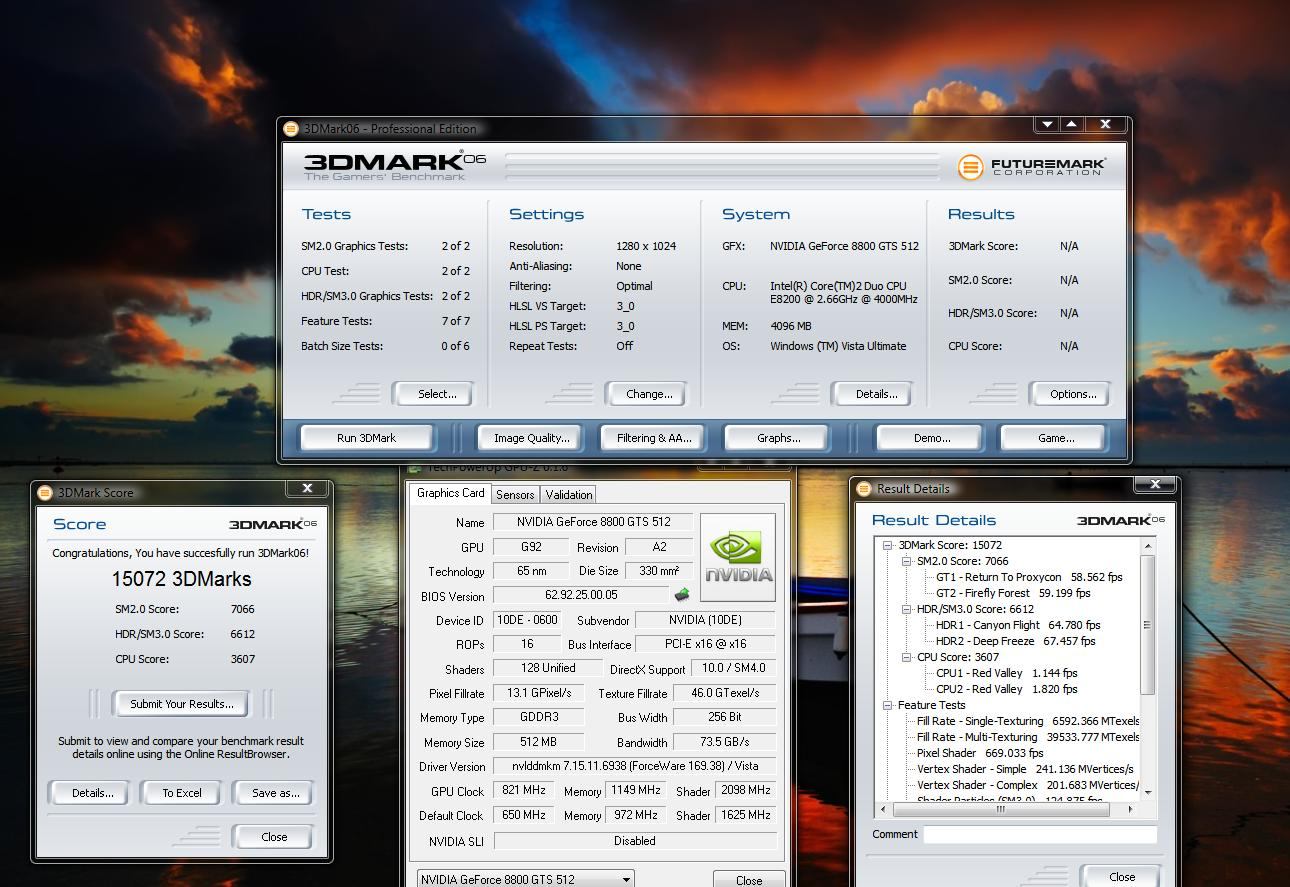Image resolution: width=1290 pixels, height=887 pixels.
Task: Click the 3DMark Score window title icon
Action: tap(44, 492)
